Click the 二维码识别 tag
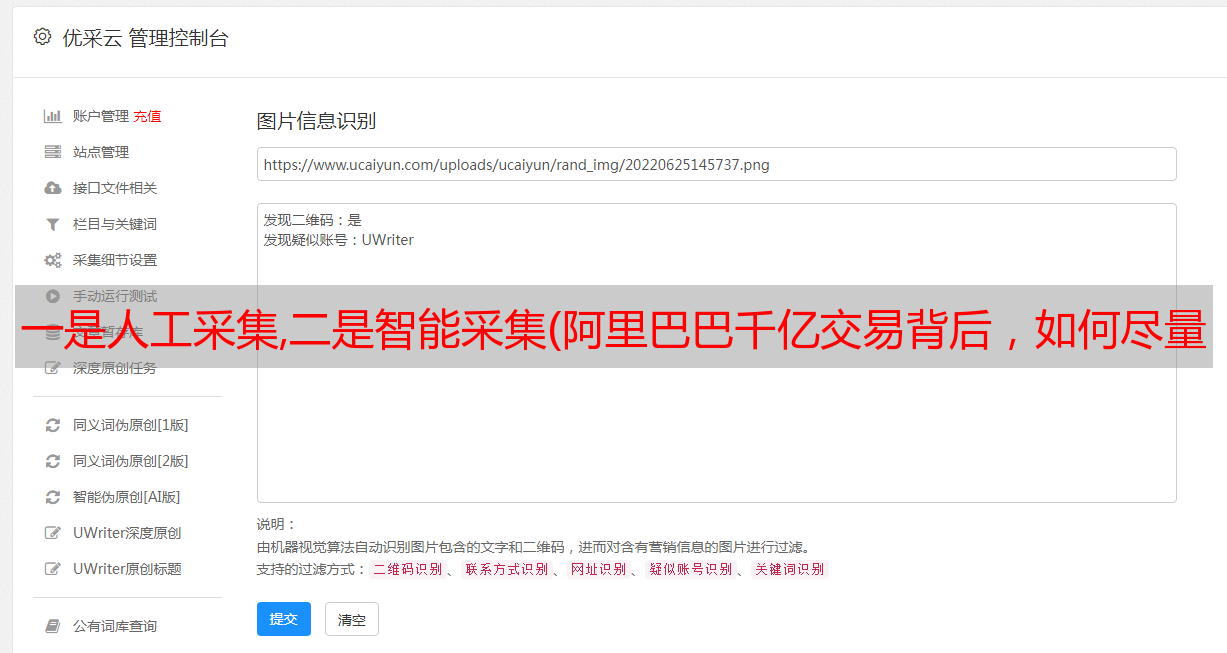The image size is (1227, 653). [407, 569]
